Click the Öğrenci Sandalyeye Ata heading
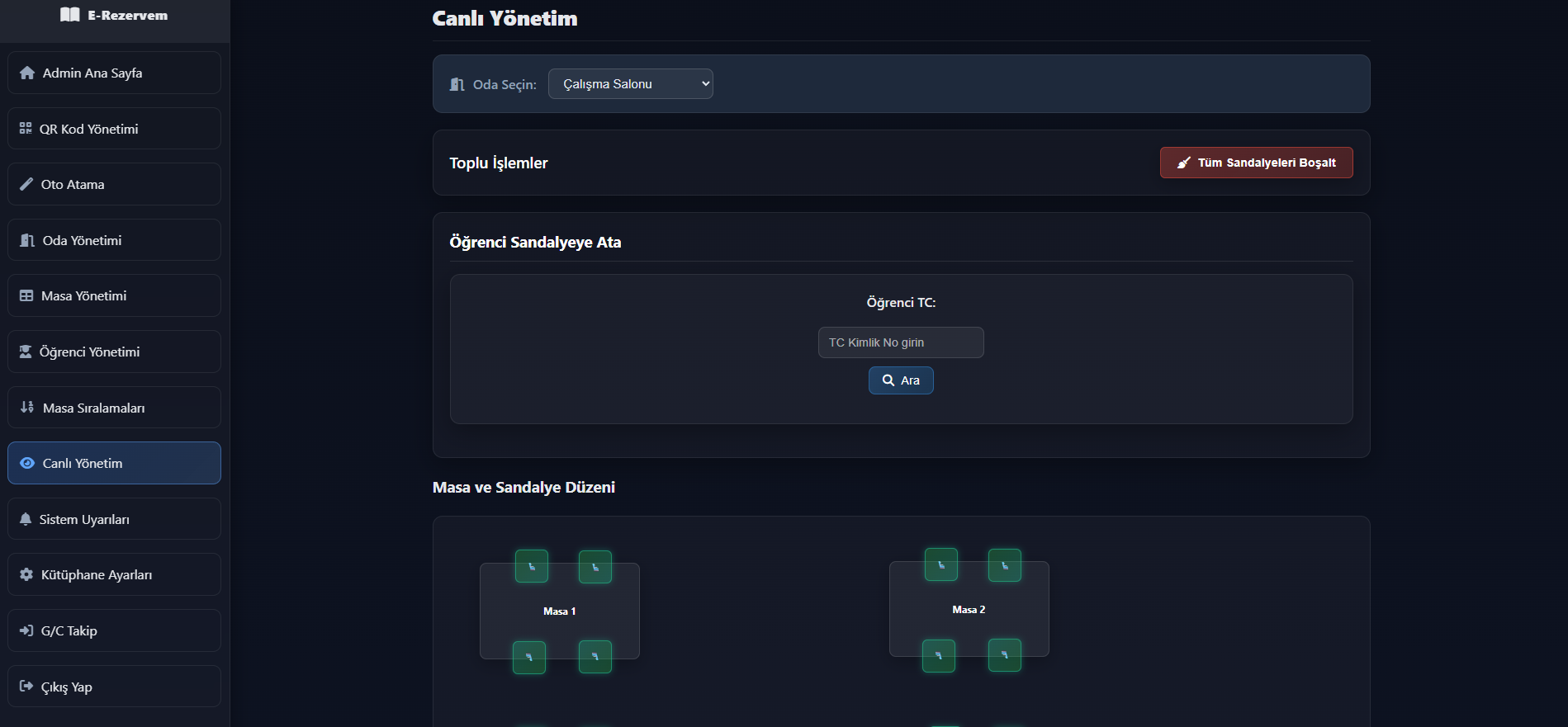 [x=535, y=243]
